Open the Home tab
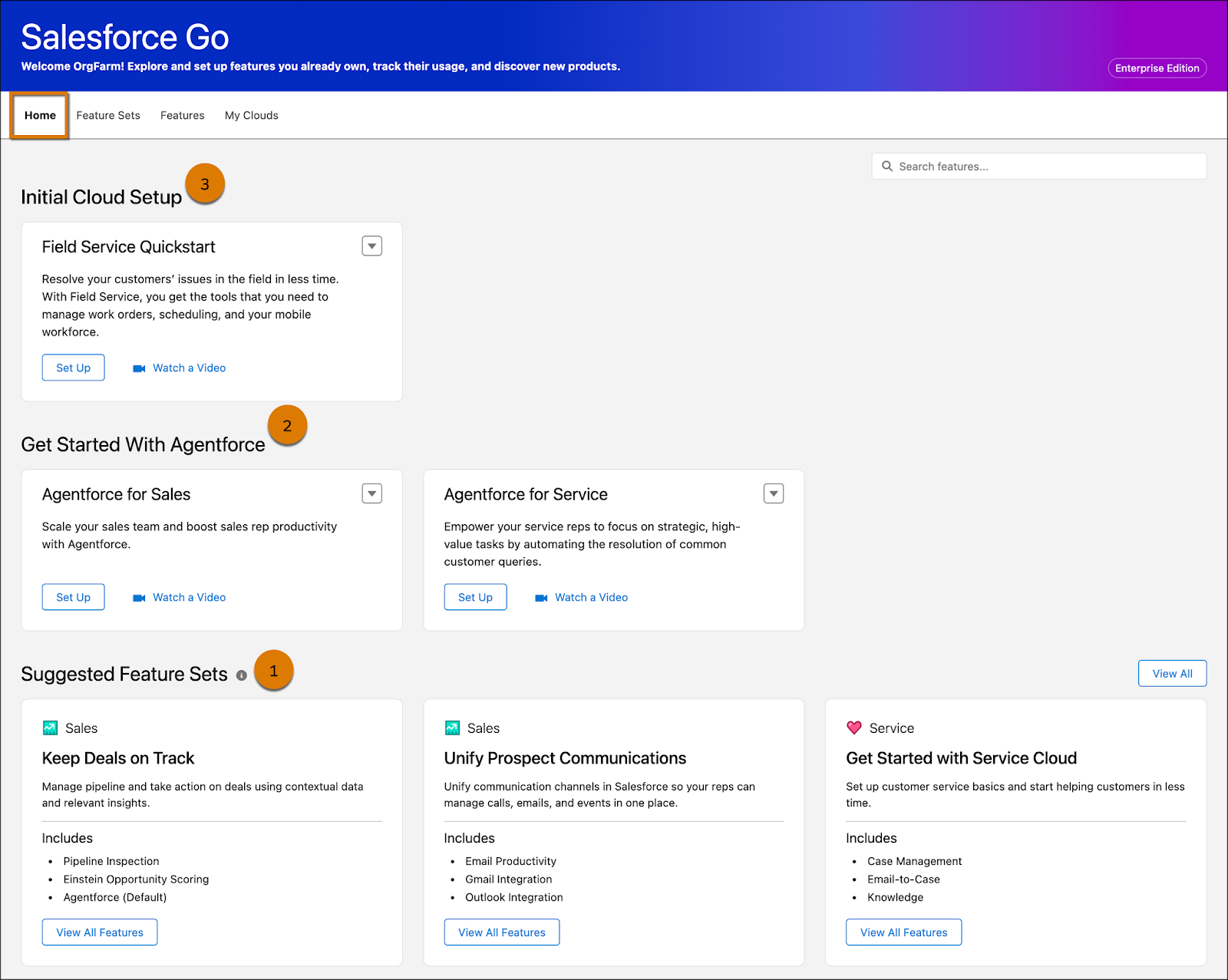 [x=40, y=116]
